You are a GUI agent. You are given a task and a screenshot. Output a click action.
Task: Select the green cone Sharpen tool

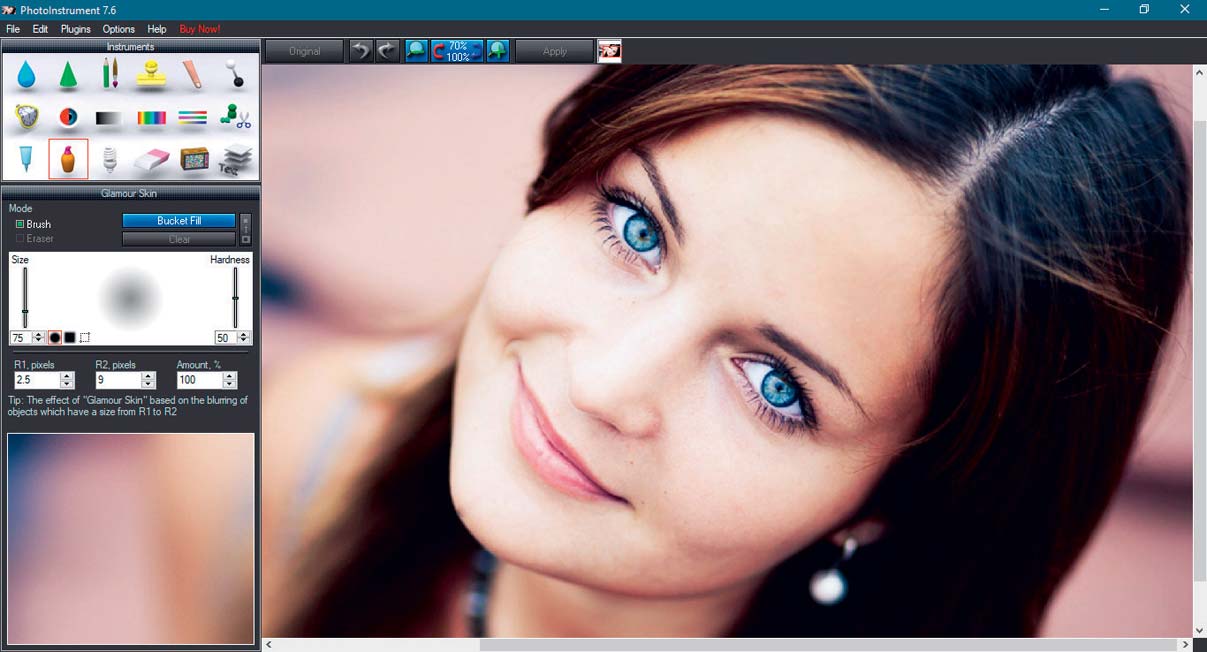(68, 75)
